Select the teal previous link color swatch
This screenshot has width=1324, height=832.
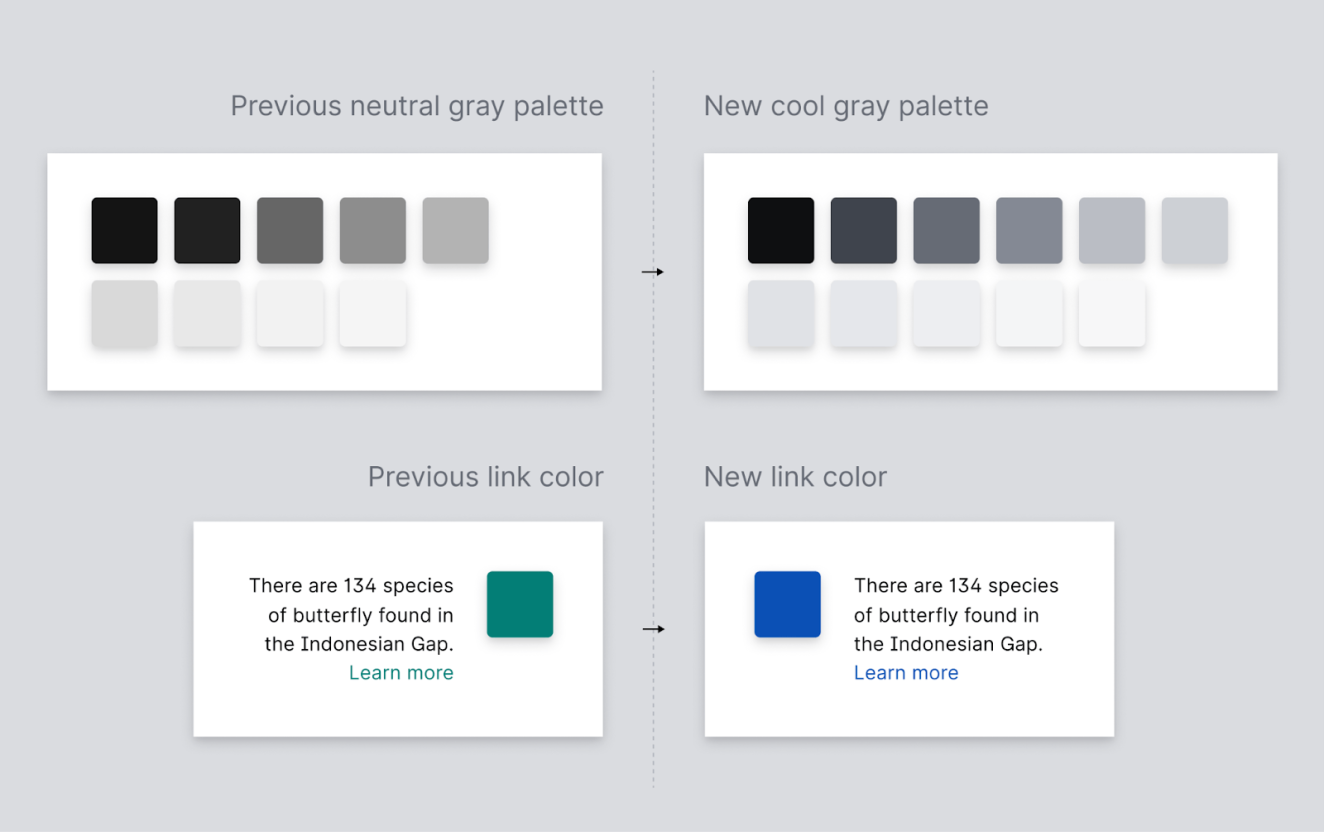(x=520, y=604)
